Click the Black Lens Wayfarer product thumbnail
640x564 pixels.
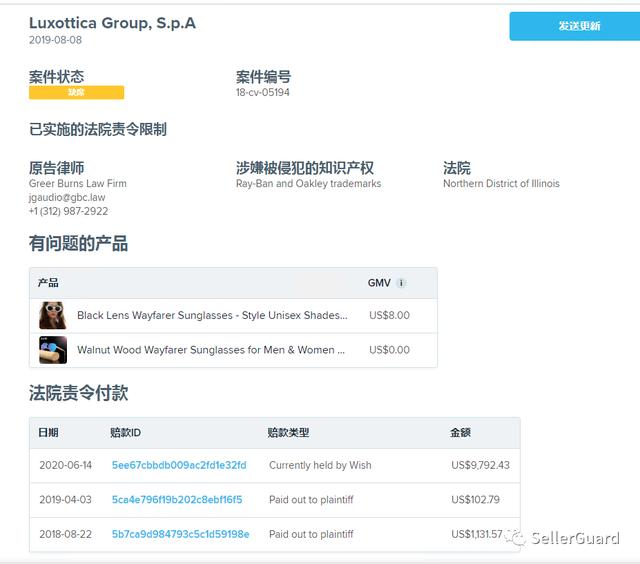[53, 315]
